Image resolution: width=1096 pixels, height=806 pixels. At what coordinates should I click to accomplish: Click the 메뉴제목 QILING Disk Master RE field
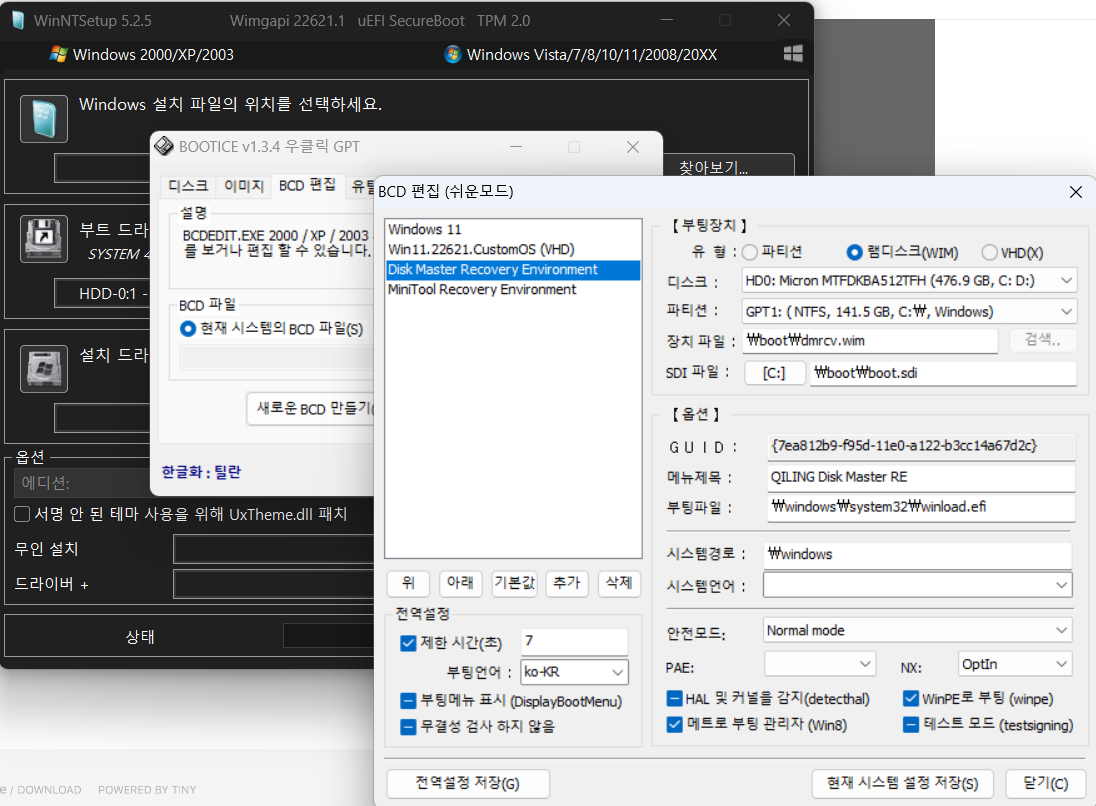921,477
